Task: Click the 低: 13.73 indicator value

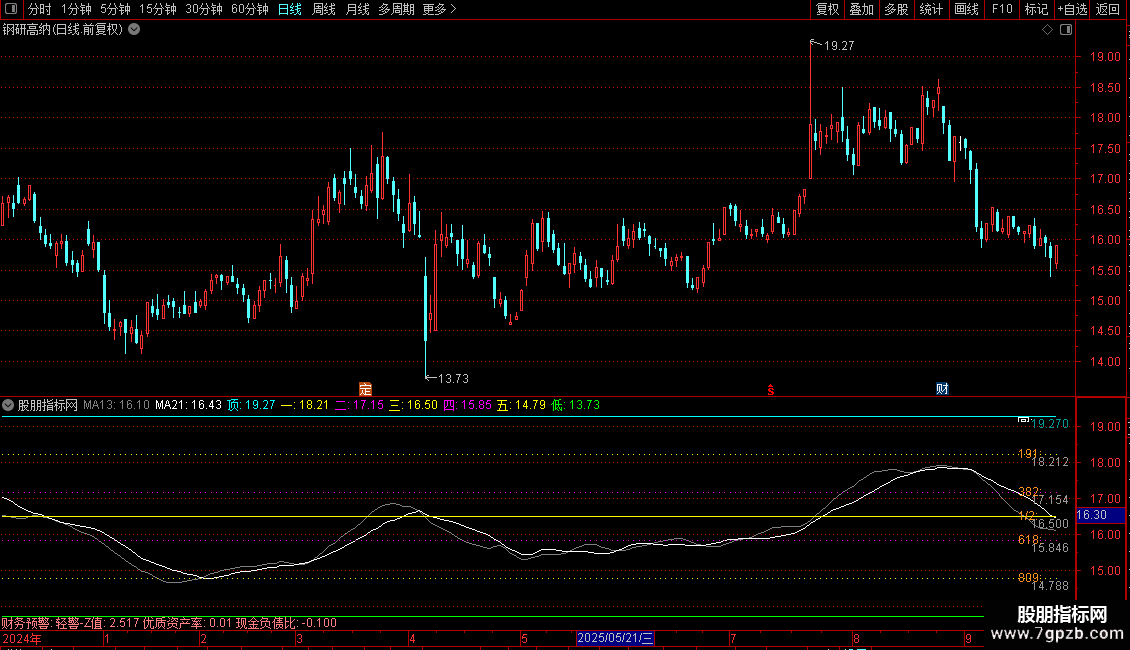Action: coord(576,405)
